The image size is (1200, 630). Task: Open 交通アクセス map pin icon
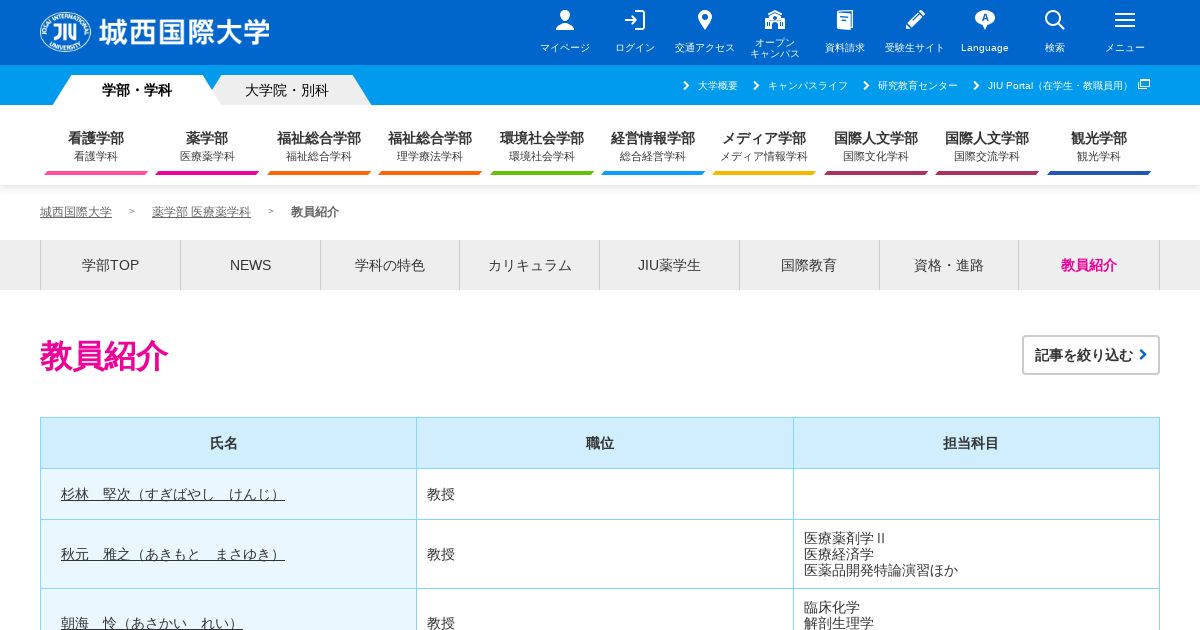(x=705, y=20)
